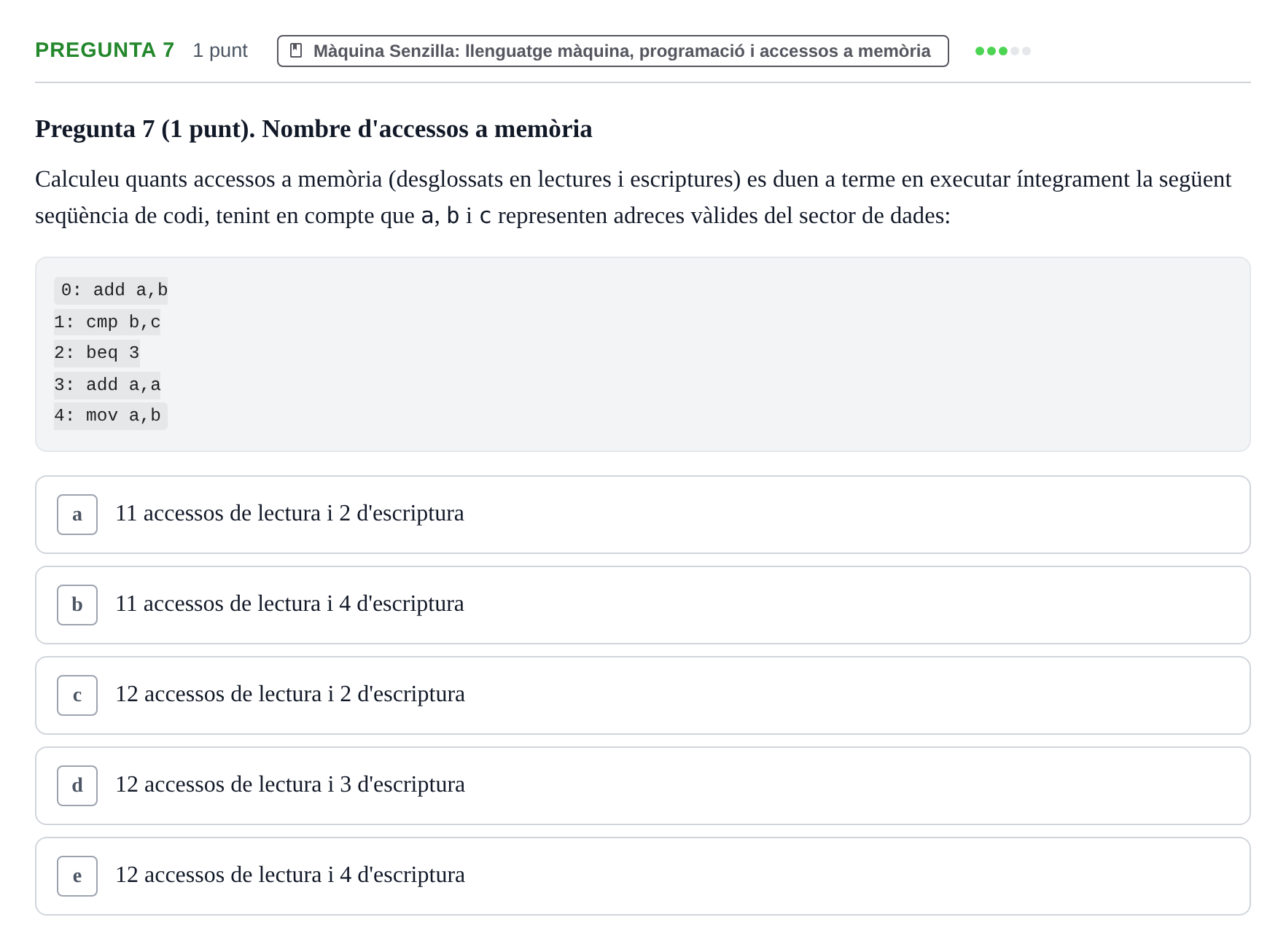Viewport: 1286px width, 952px height.
Task: Choose '12 accessos de lectura i 3 d'escriptura'
Action: [643, 786]
